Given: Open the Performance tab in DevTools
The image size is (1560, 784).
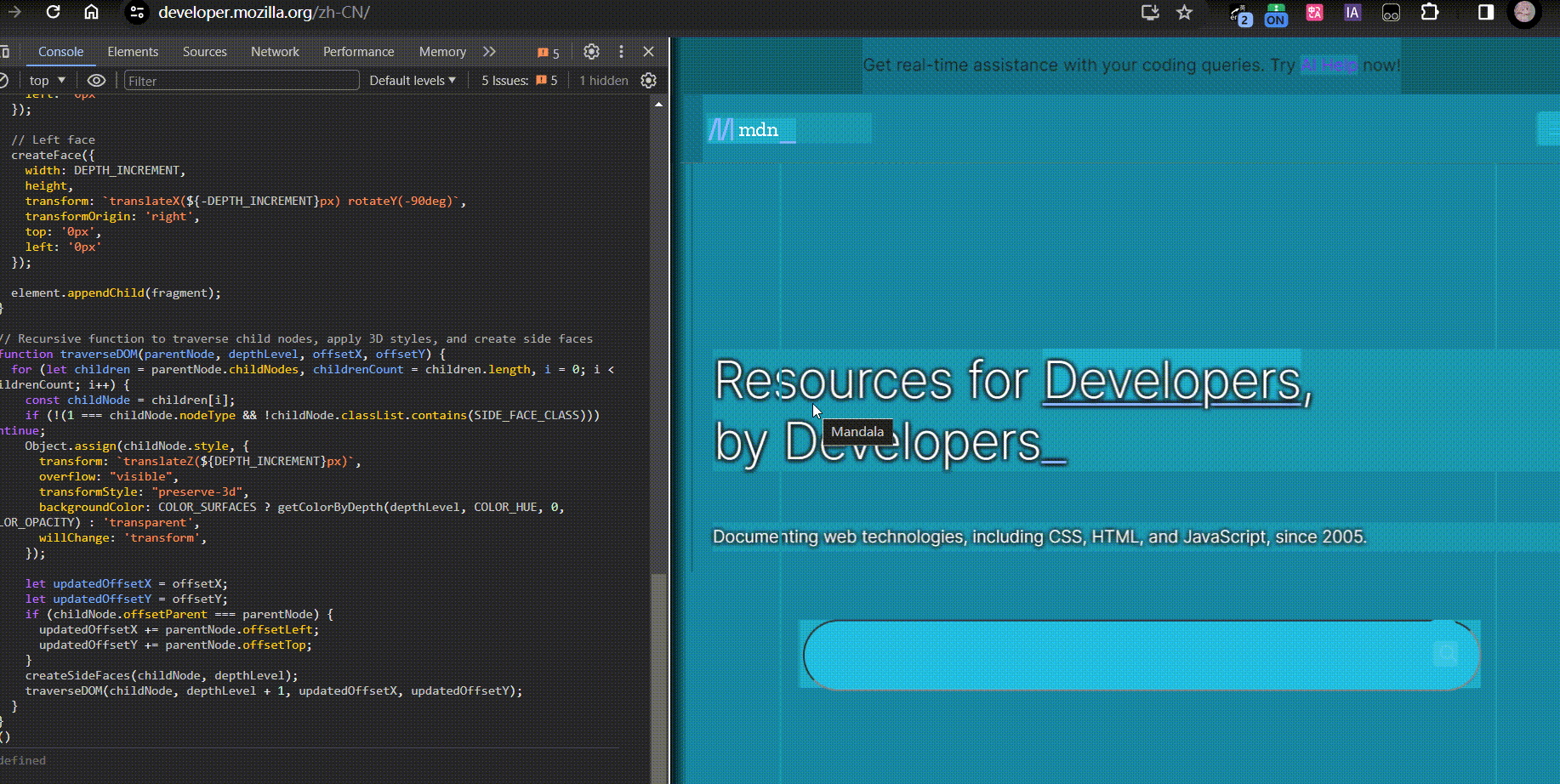Looking at the screenshot, I should click(359, 52).
